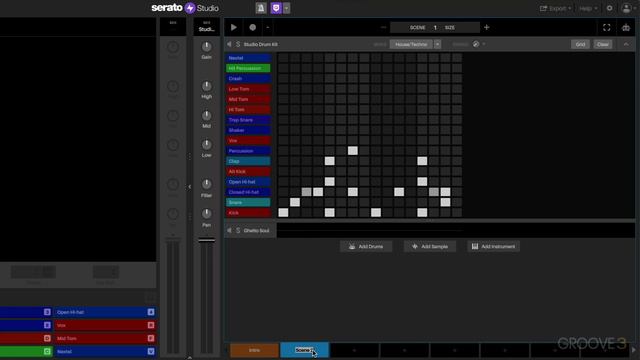Adjust the Pan knob
This screenshot has height=360, width=640.
point(207,214)
